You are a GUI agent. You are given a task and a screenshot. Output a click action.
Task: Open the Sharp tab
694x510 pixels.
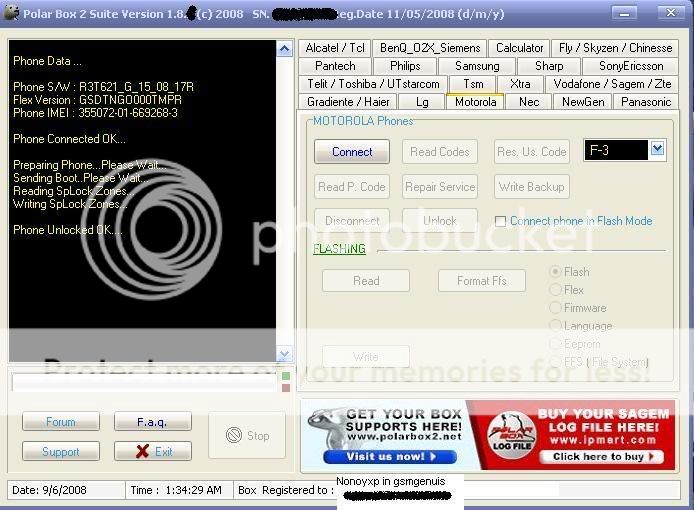tap(549, 66)
